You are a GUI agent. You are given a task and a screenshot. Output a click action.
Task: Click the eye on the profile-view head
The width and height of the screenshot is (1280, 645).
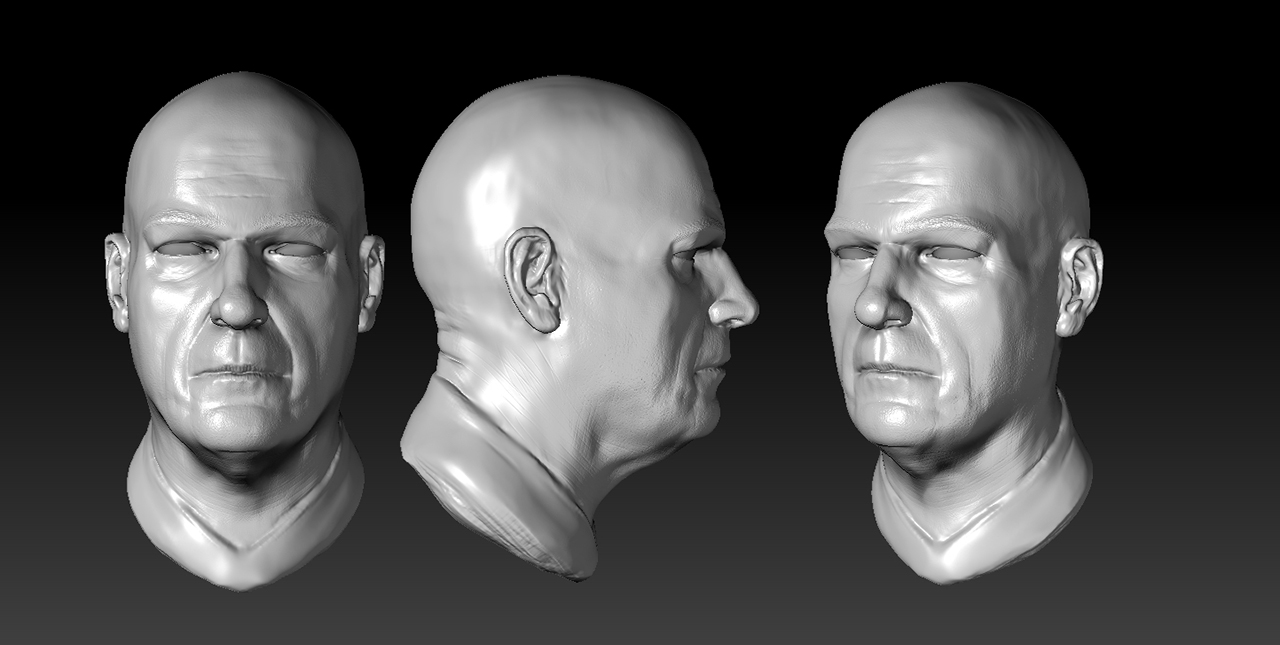[690, 257]
